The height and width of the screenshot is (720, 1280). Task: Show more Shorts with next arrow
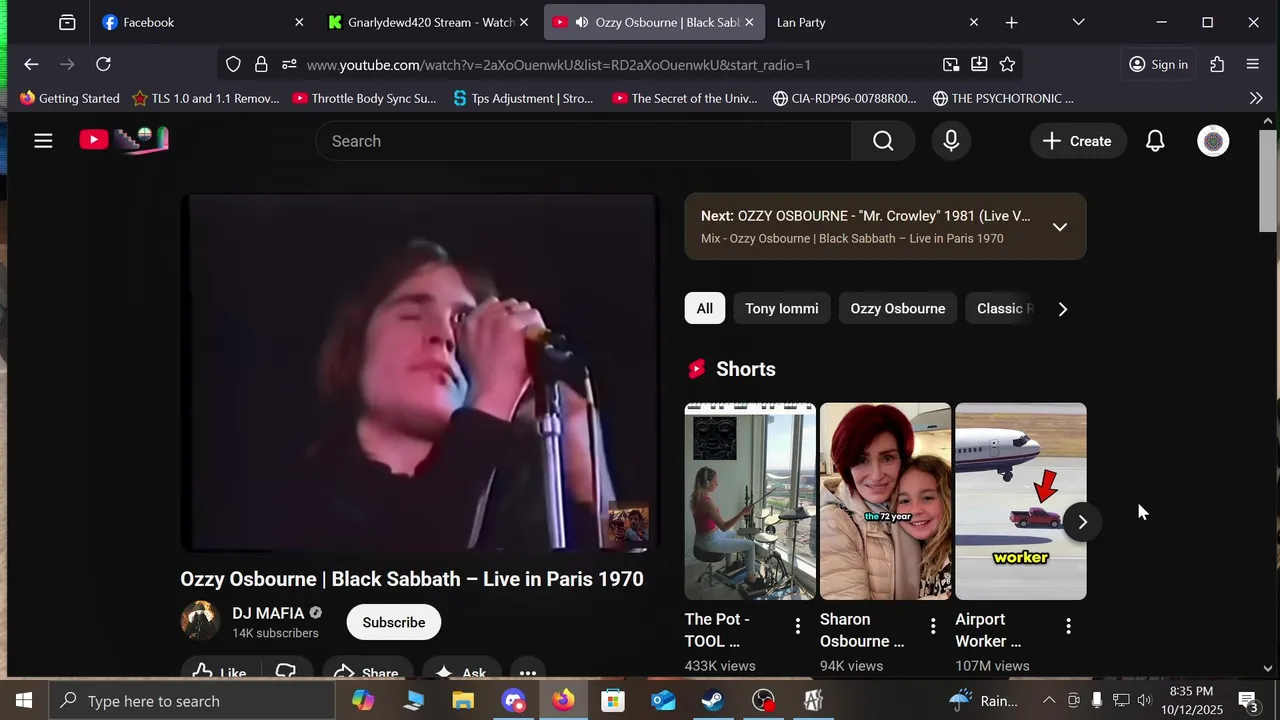tap(1082, 522)
